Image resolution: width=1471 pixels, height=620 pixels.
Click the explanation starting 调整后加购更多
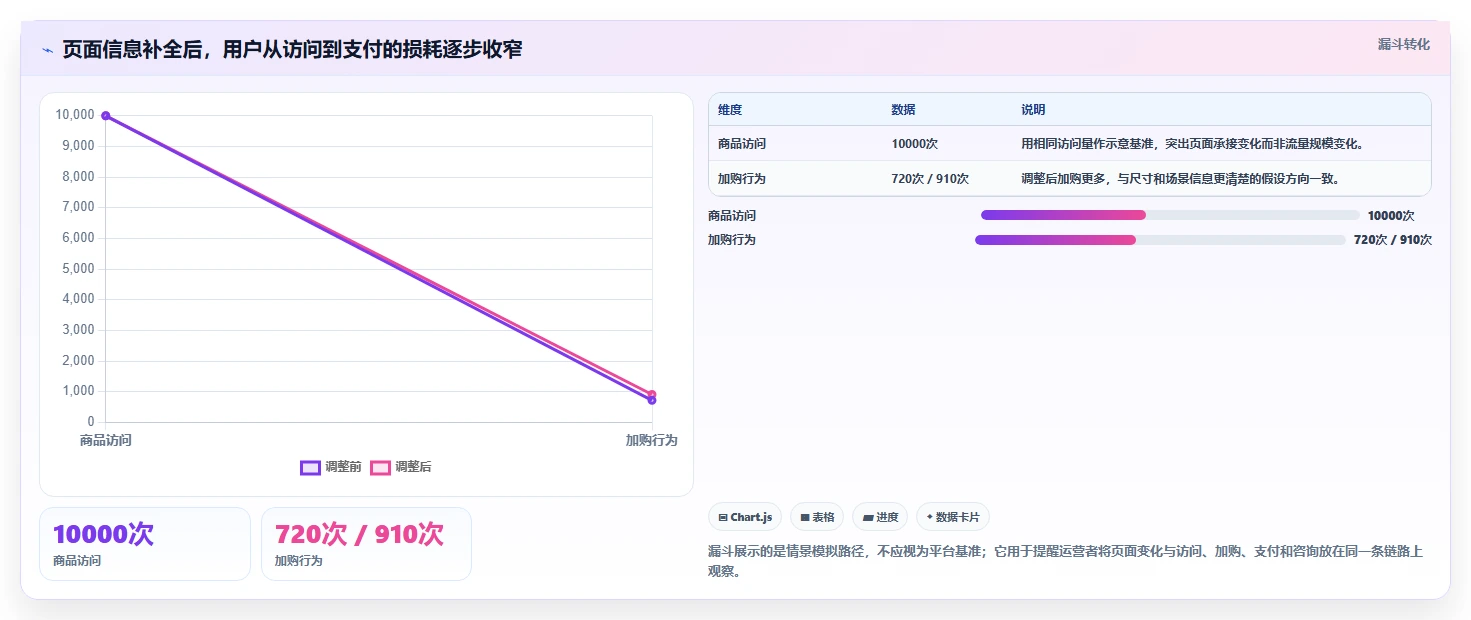pos(1180,179)
